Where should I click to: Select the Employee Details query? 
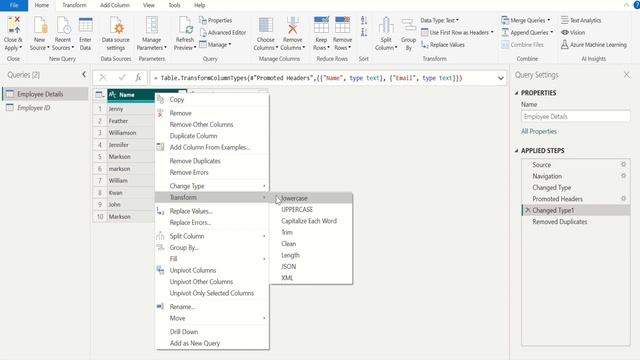pos(45,94)
